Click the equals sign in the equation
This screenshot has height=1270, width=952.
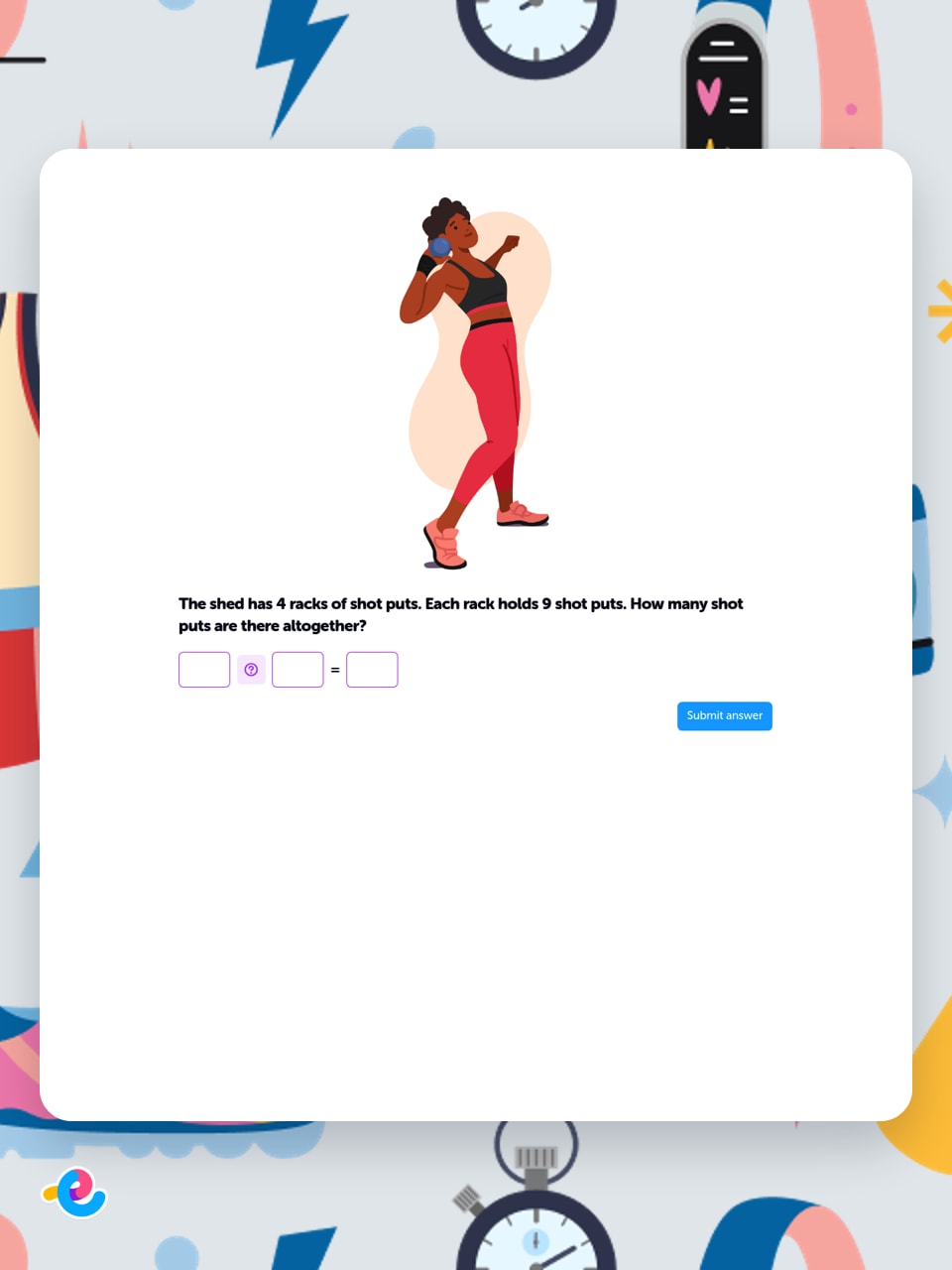pyautogui.click(x=335, y=670)
